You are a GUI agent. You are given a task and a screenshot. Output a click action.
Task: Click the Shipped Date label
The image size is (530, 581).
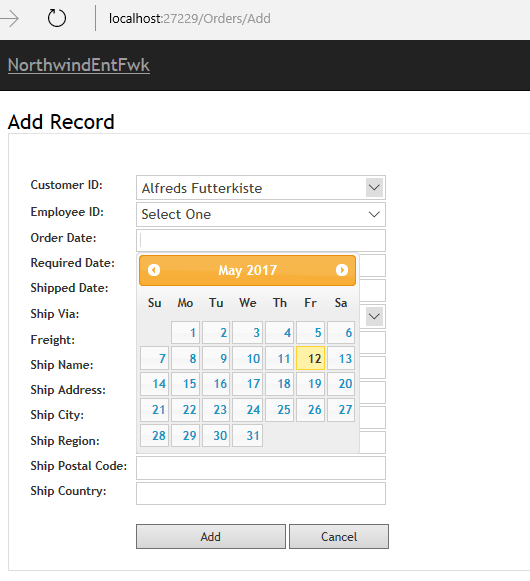(69, 288)
